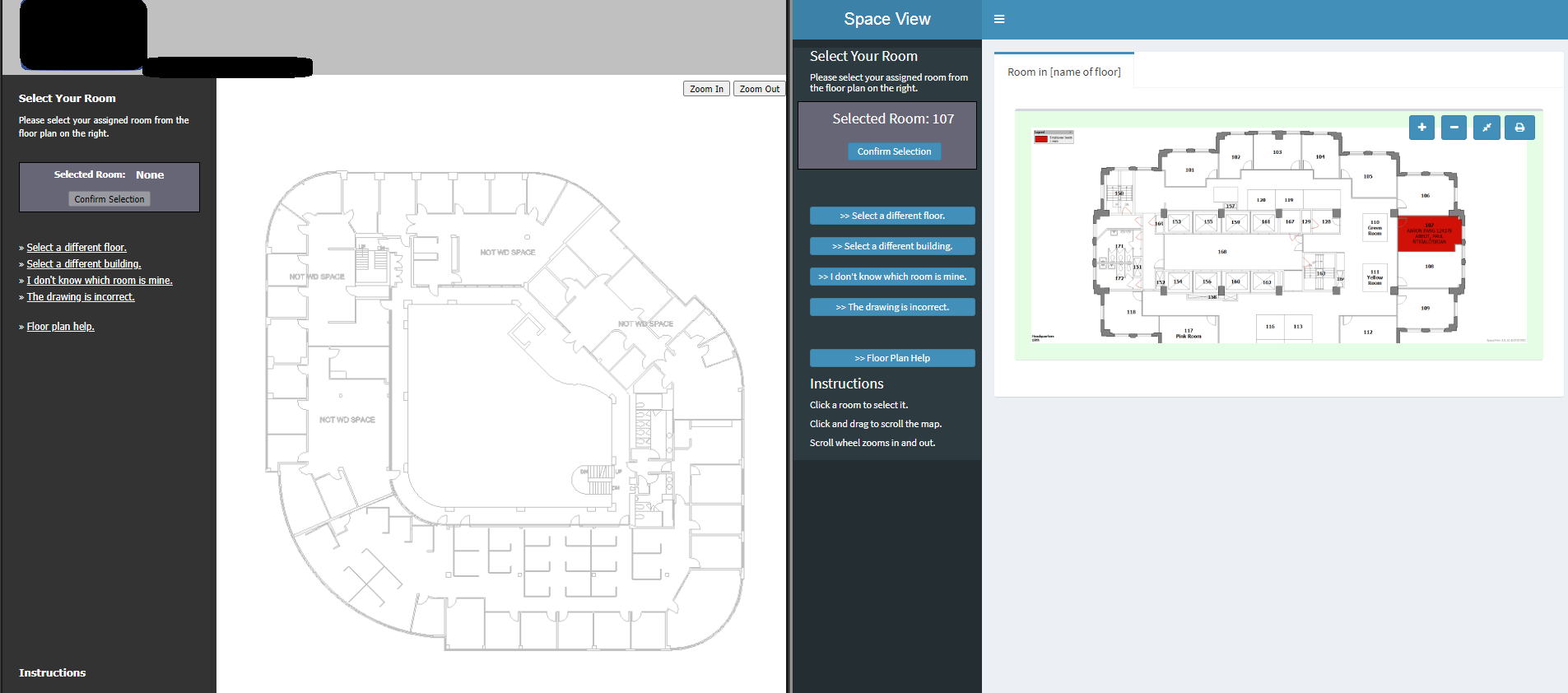Select room 116 on the floor plan

(1270, 327)
